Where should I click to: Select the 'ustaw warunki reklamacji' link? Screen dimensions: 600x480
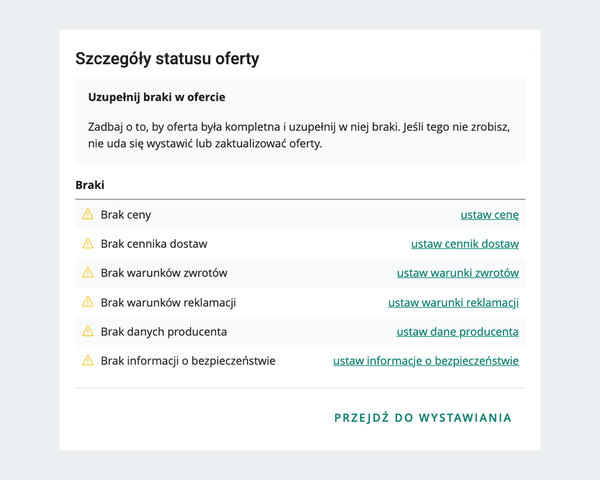pos(453,302)
